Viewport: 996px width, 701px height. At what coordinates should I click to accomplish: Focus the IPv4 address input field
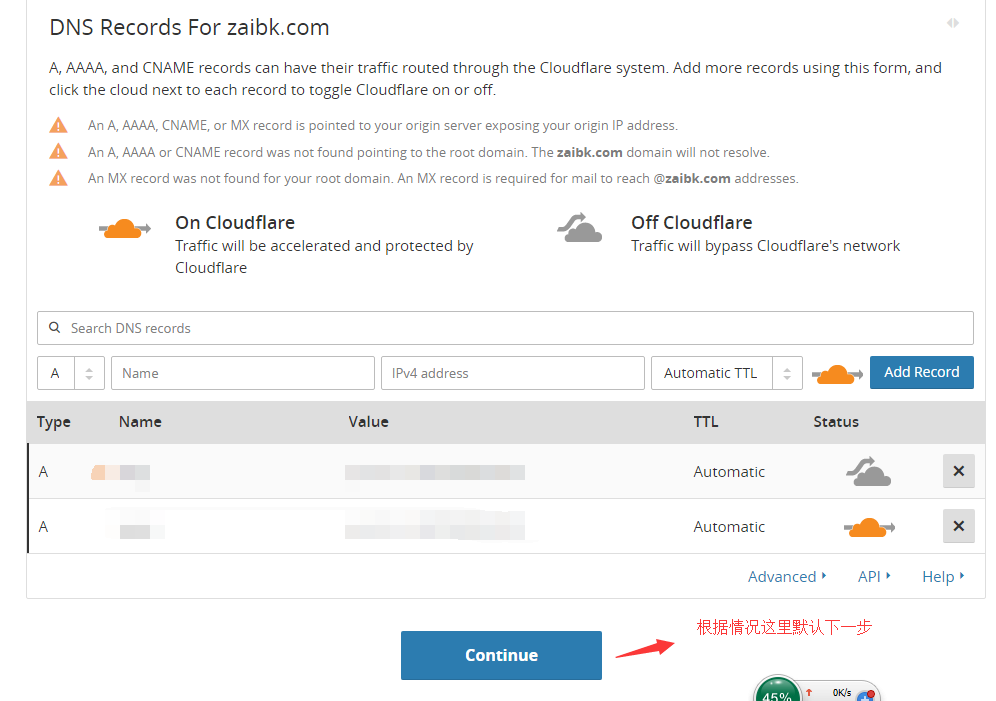pyautogui.click(x=513, y=373)
